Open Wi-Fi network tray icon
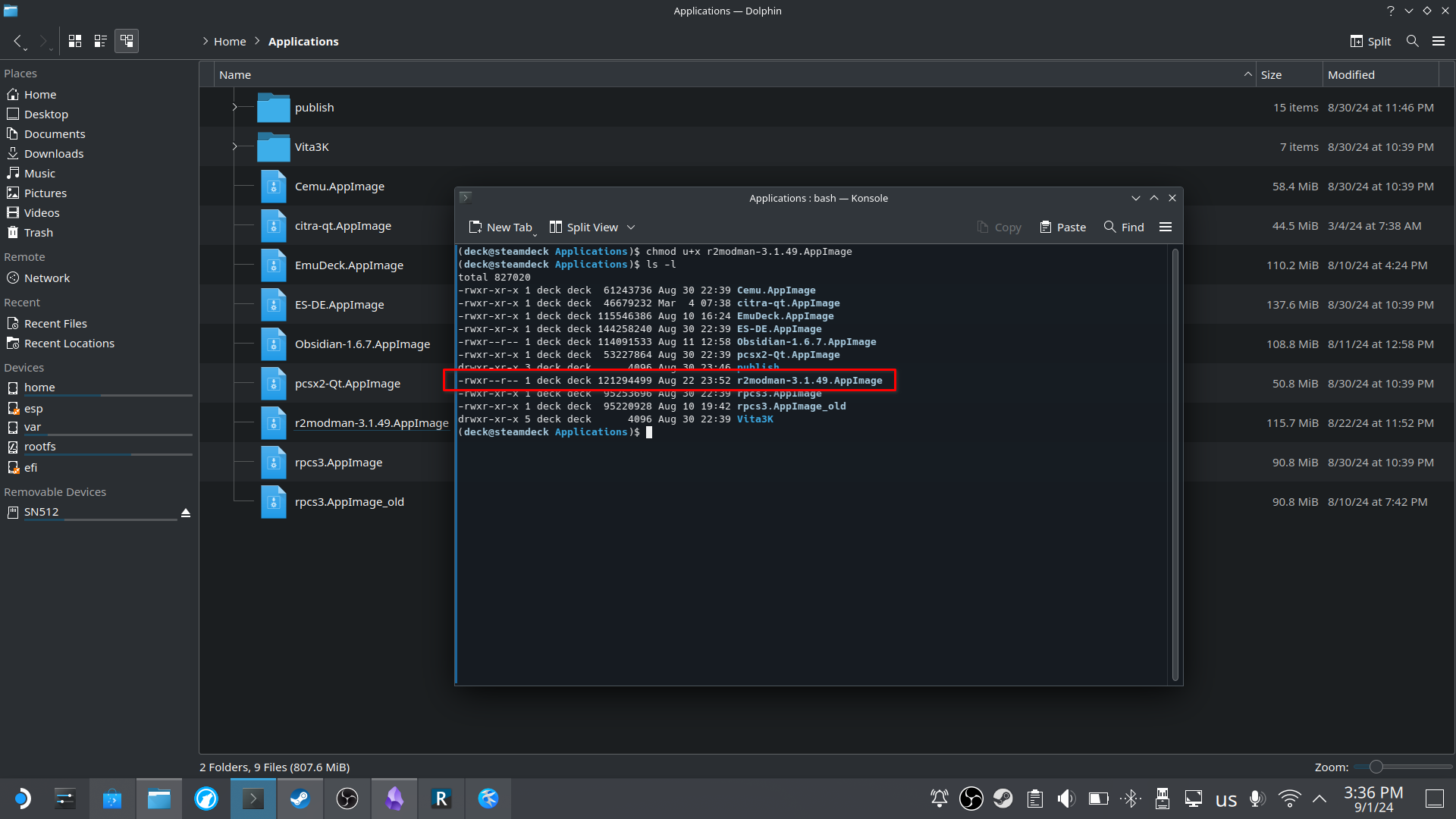Image resolution: width=1456 pixels, height=819 pixels. (x=1289, y=799)
